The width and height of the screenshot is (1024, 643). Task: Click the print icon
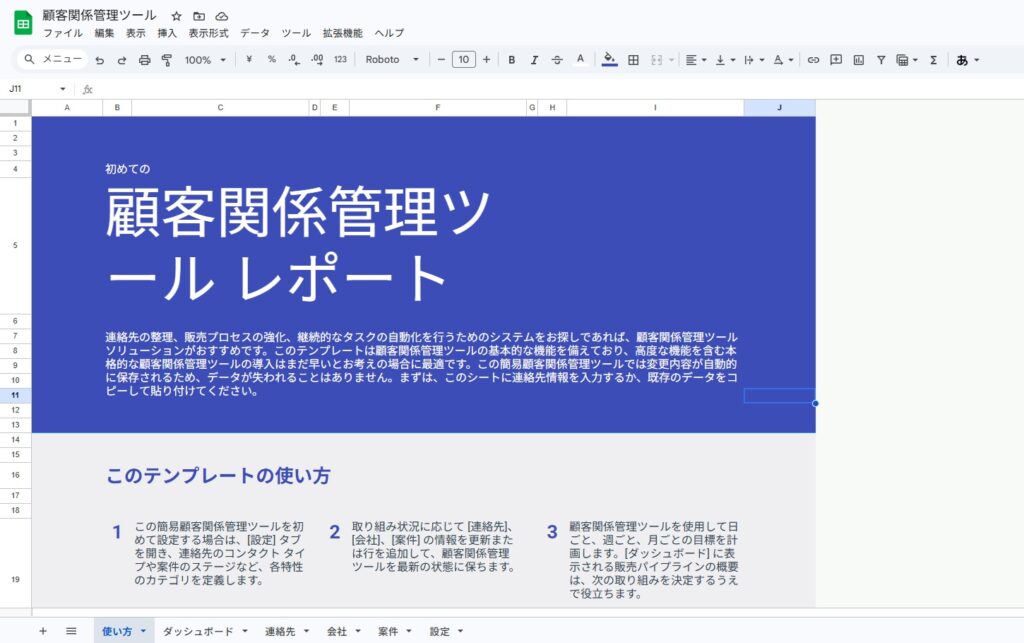coord(144,60)
